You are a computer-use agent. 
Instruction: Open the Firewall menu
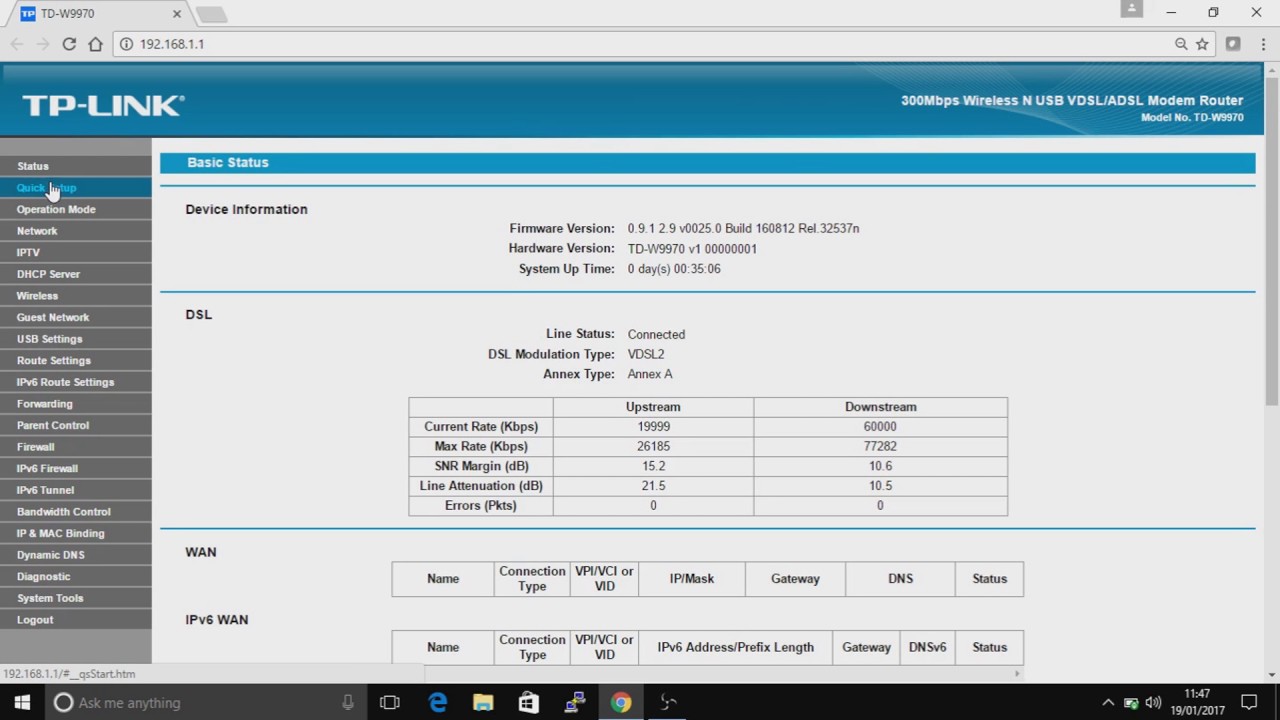[x=76, y=446]
